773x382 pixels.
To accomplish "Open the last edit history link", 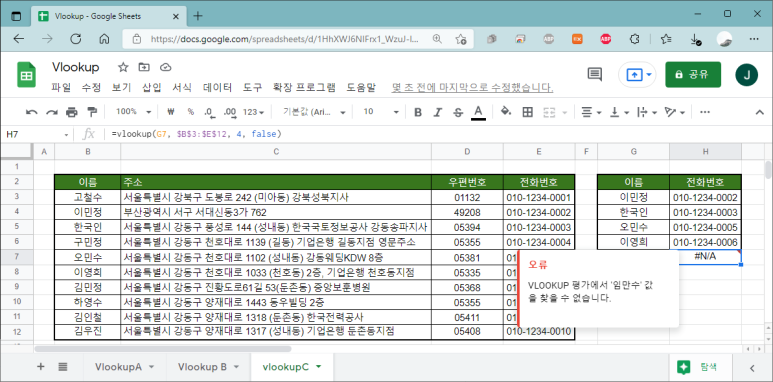I will (x=472, y=88).
